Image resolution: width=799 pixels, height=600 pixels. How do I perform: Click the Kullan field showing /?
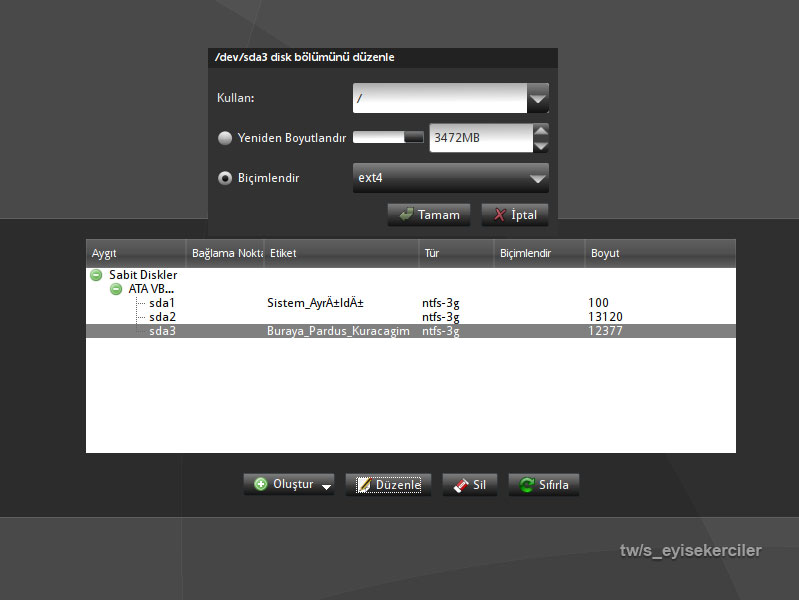pyautogui.click(x=440, y=98)
